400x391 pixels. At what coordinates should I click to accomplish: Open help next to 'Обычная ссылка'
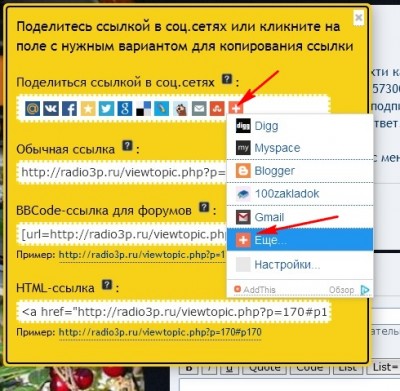(128, 146)
